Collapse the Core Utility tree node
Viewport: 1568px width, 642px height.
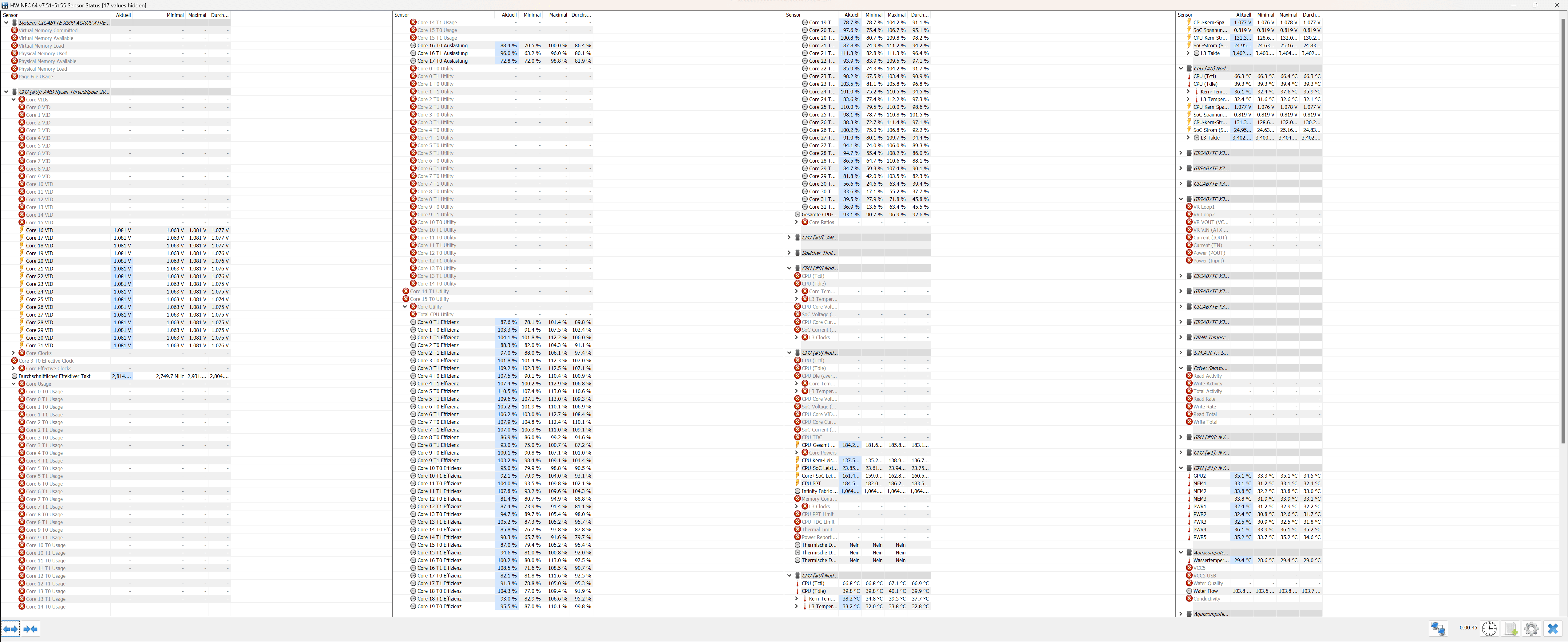click(405, 307)
